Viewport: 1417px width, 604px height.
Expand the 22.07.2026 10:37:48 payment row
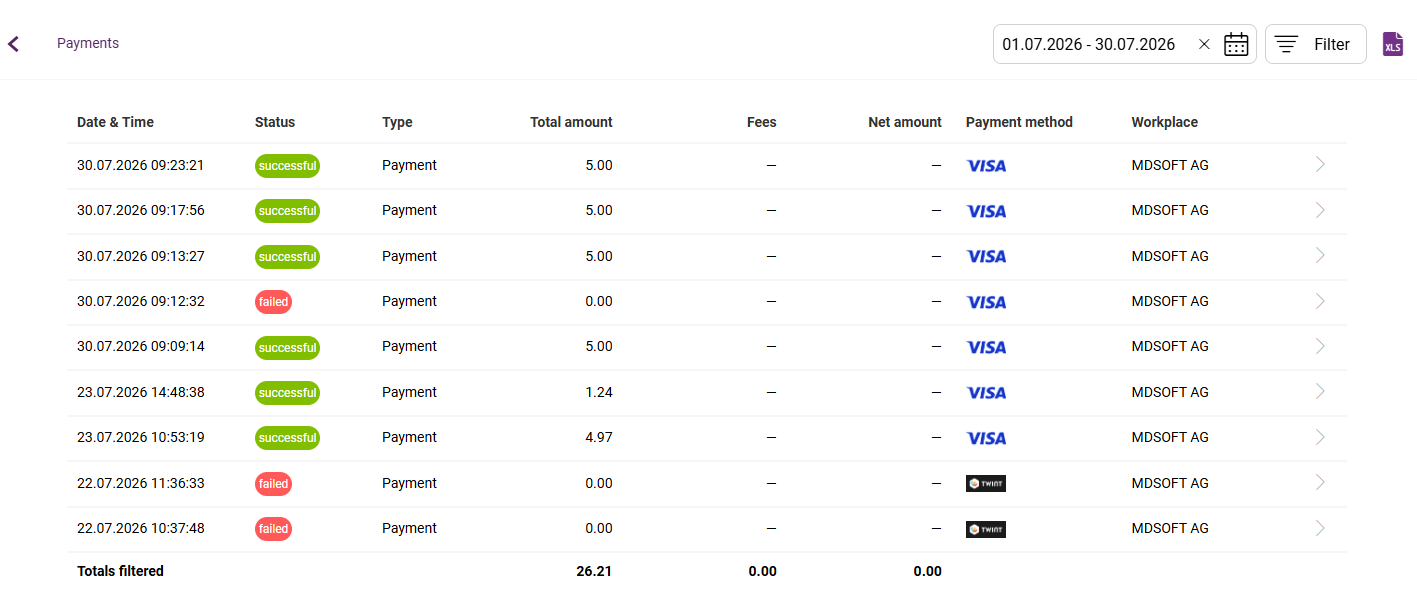[x=1320, y=527]
